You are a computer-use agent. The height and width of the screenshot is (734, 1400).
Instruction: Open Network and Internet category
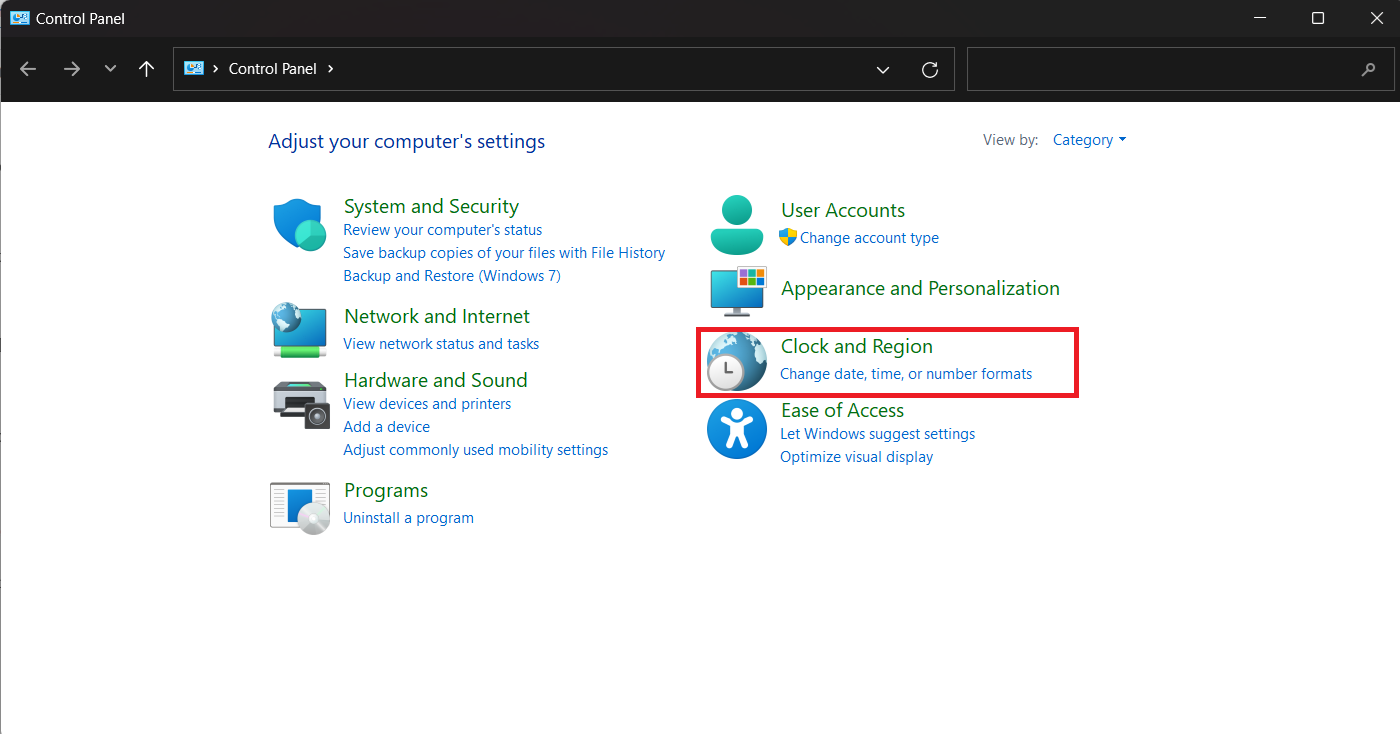pyautogui.click(x=437, y=316)
